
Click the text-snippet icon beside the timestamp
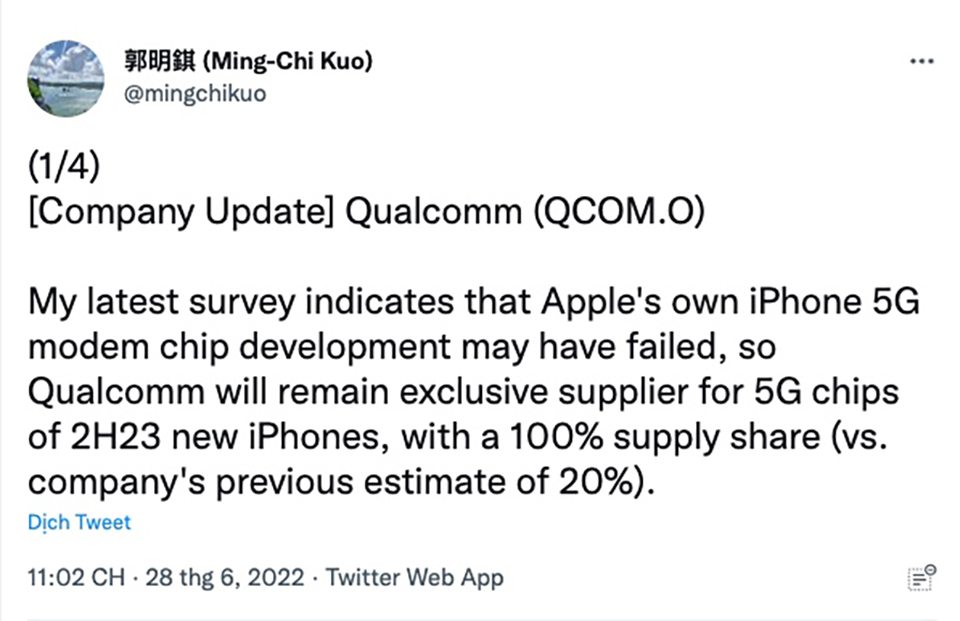pos(921,578)
